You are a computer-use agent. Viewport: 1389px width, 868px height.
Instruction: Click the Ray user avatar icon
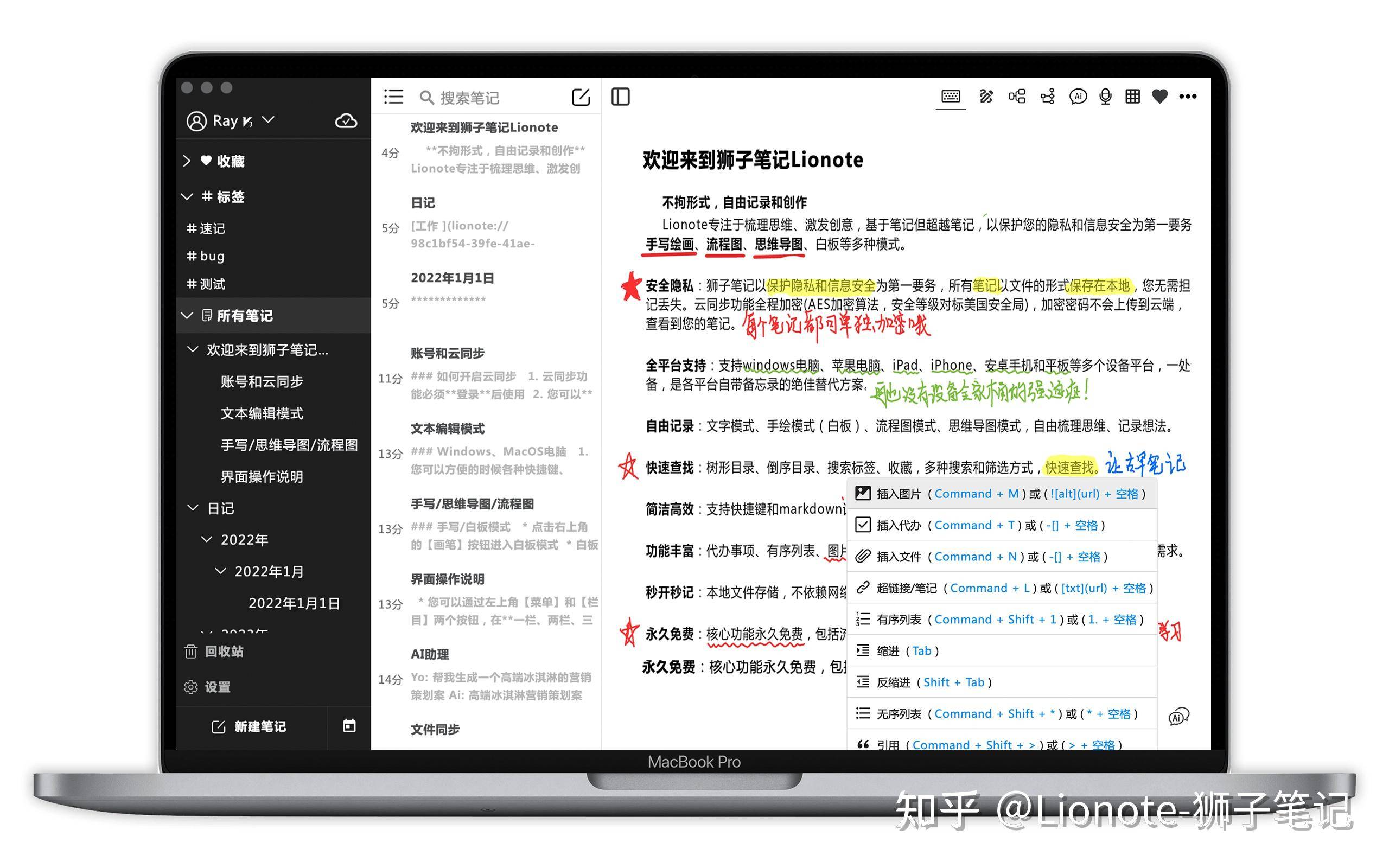[196, 120]
